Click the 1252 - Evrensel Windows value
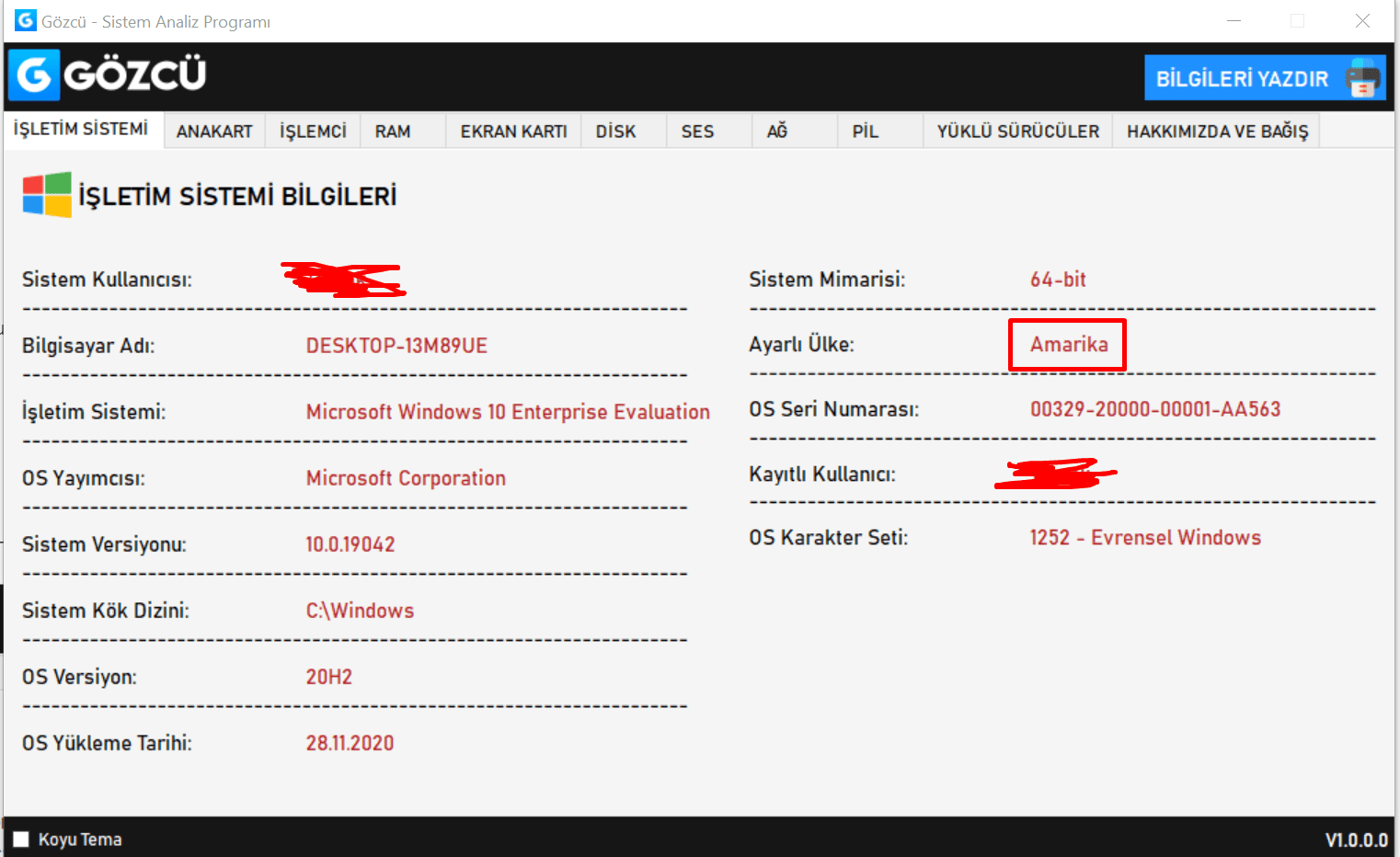The image size is (1400, 857). coord(1145,538)
